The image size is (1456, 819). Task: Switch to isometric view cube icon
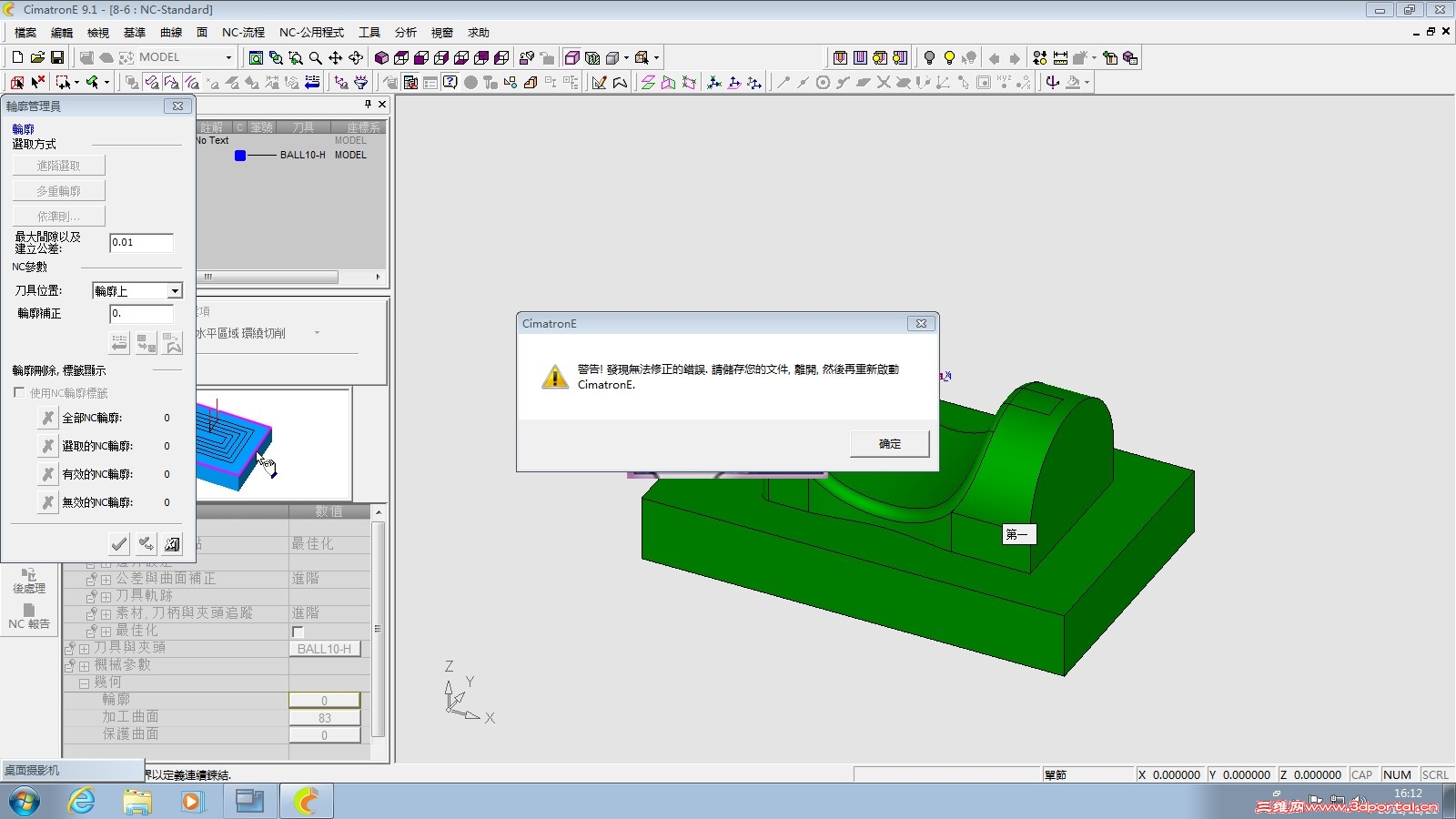(382, 57)
